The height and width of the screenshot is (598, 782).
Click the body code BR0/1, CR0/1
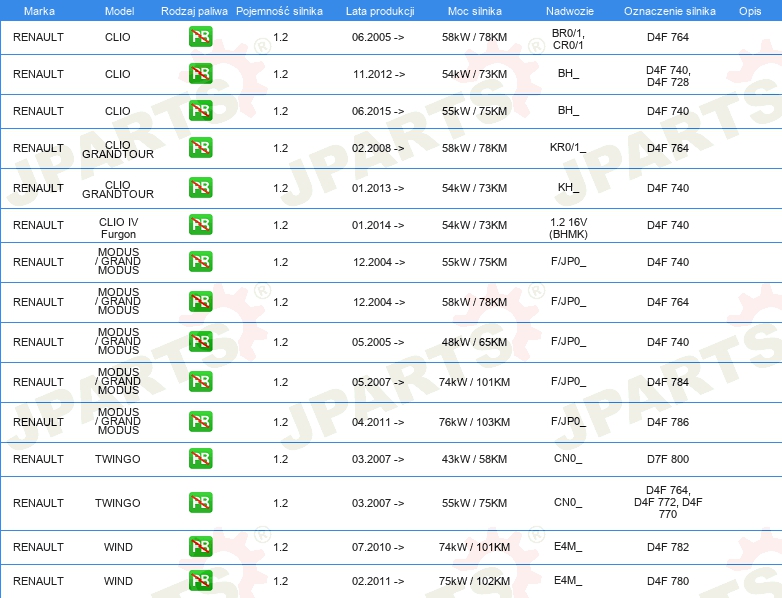568,39
